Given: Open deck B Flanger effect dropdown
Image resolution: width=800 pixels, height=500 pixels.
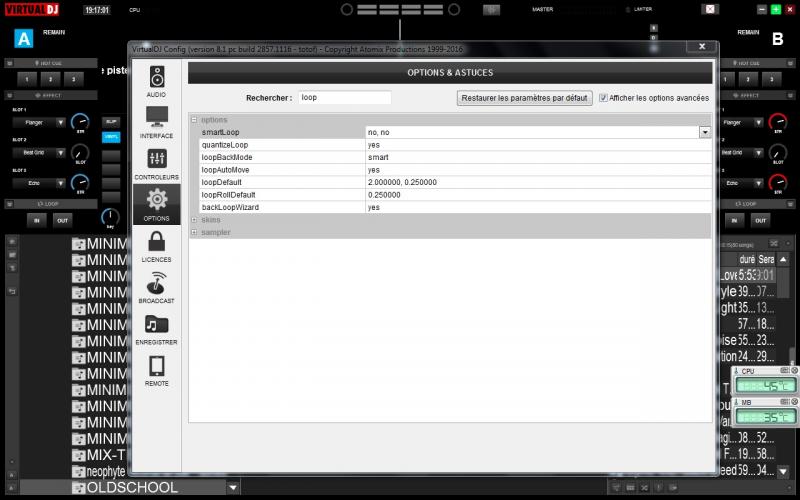Looking at the screenshot, I should point(759,122).
